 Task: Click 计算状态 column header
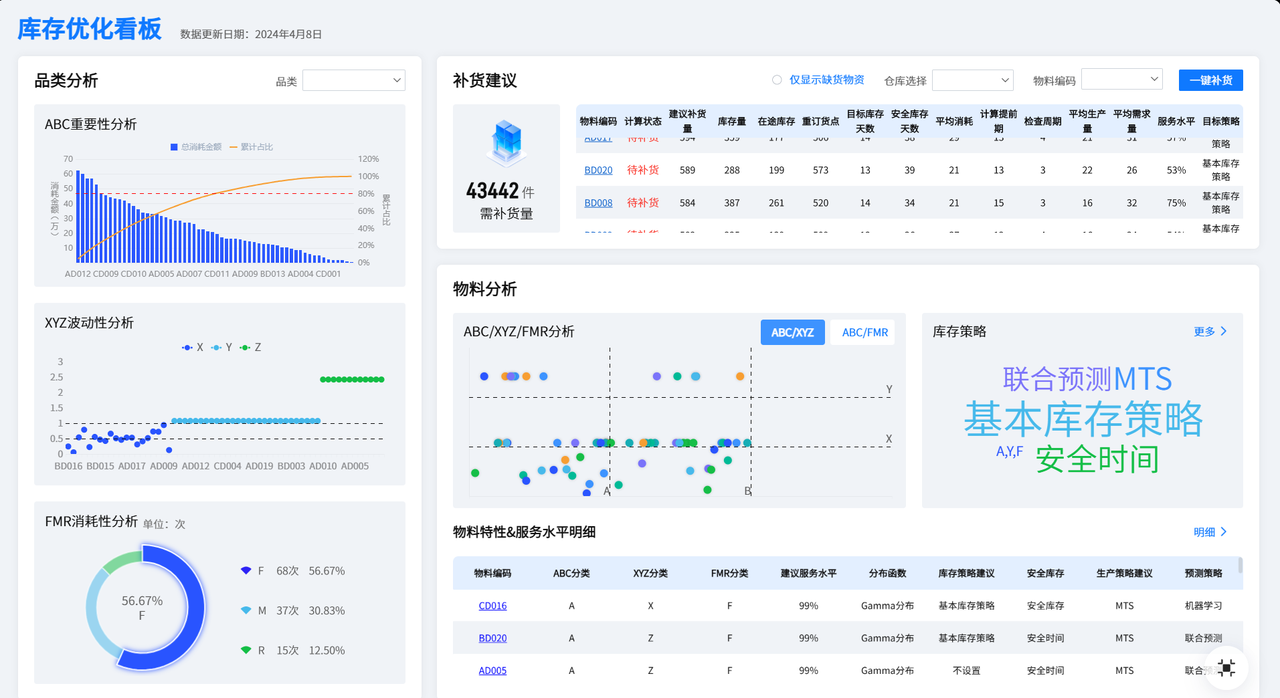coord(643,121)
